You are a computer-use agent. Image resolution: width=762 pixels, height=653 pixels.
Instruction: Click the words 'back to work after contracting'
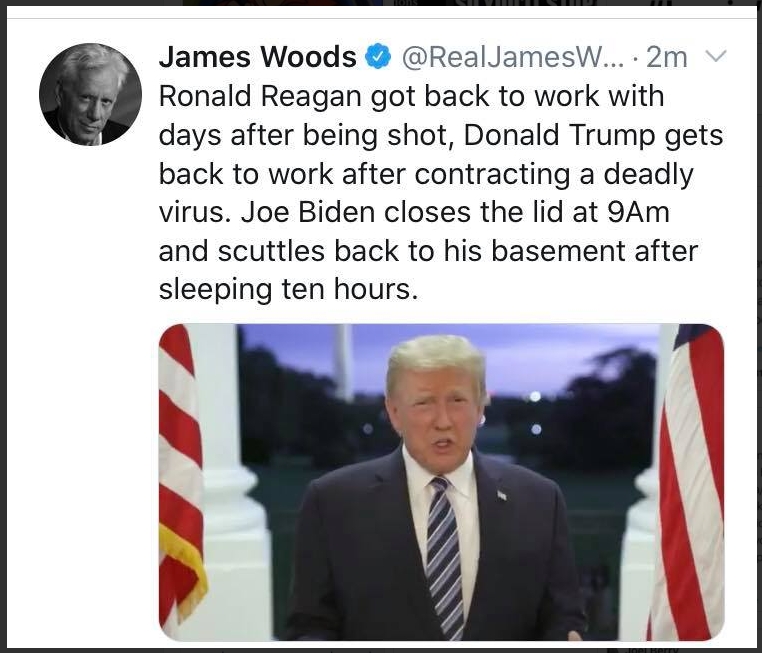[364, 174]
